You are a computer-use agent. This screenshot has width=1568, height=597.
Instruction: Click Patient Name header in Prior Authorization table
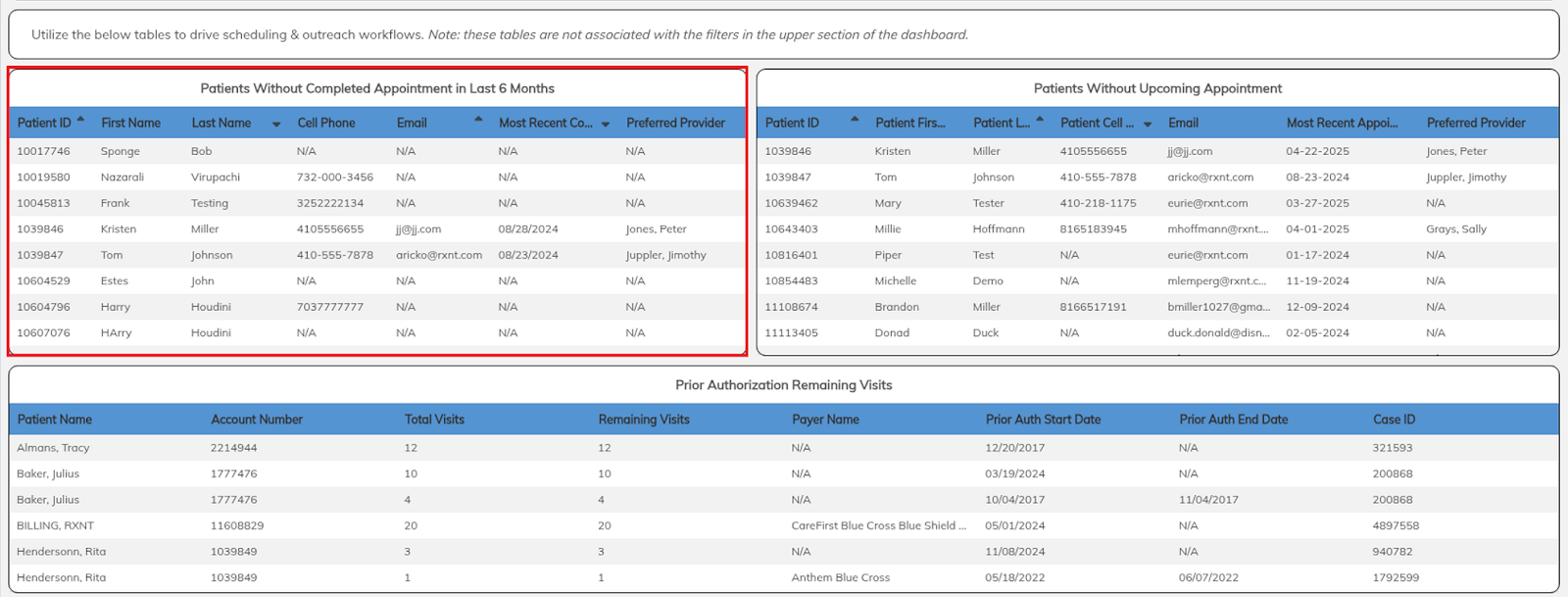click(55, 419)
